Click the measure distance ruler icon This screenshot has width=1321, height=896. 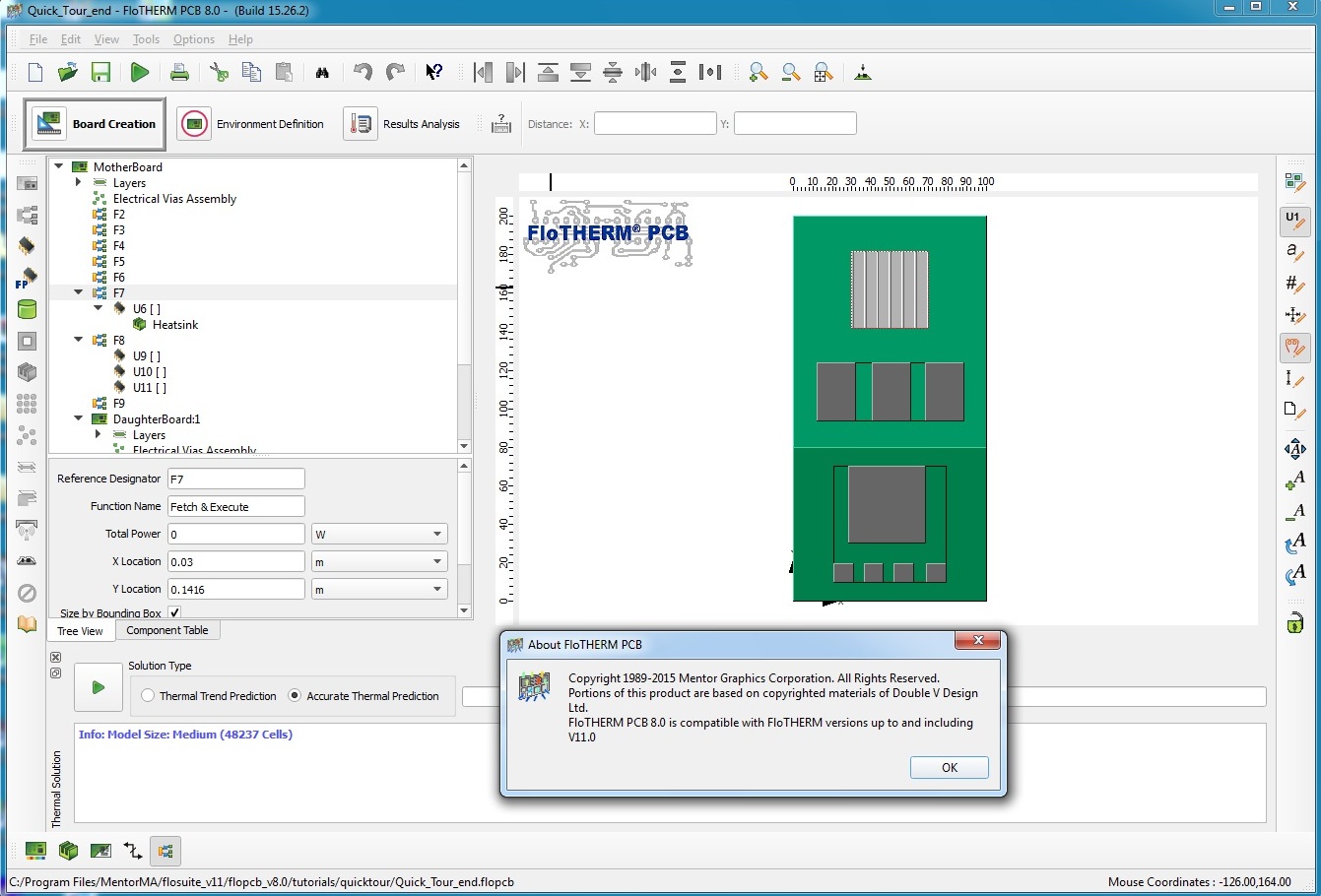click(x=501, y=124)
